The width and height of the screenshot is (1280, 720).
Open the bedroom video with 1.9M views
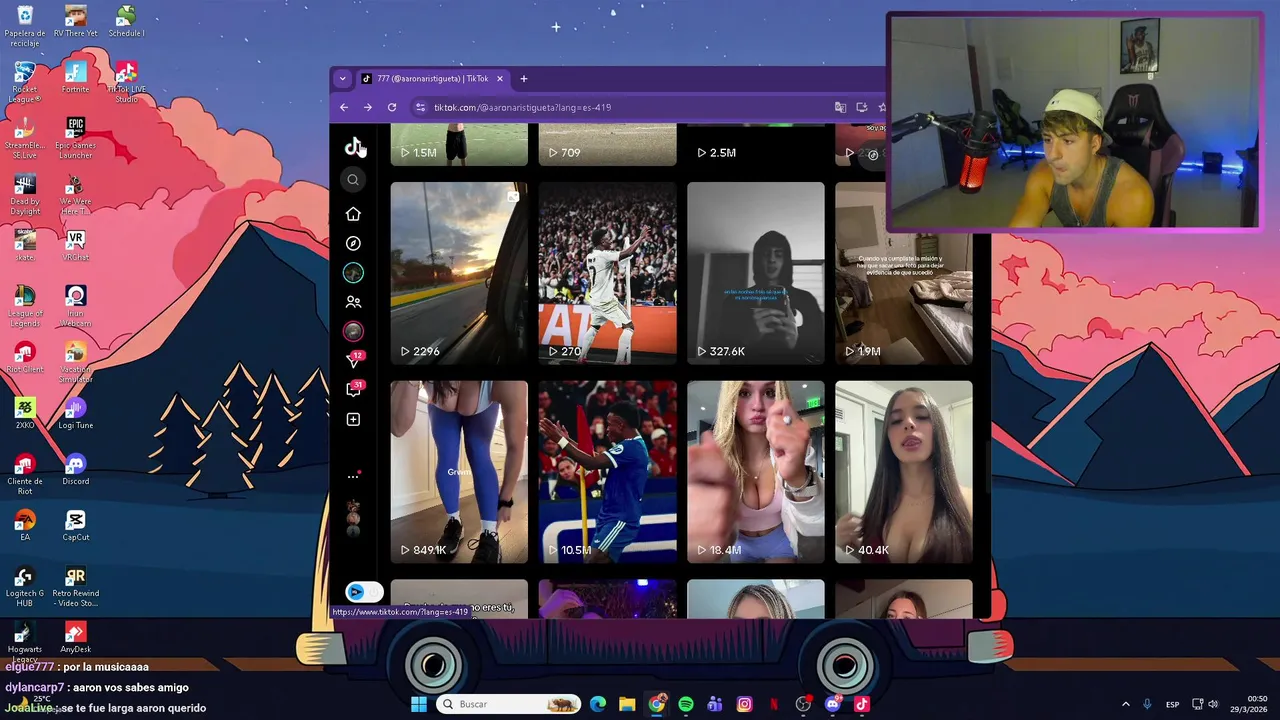click(x=903, y=273)
